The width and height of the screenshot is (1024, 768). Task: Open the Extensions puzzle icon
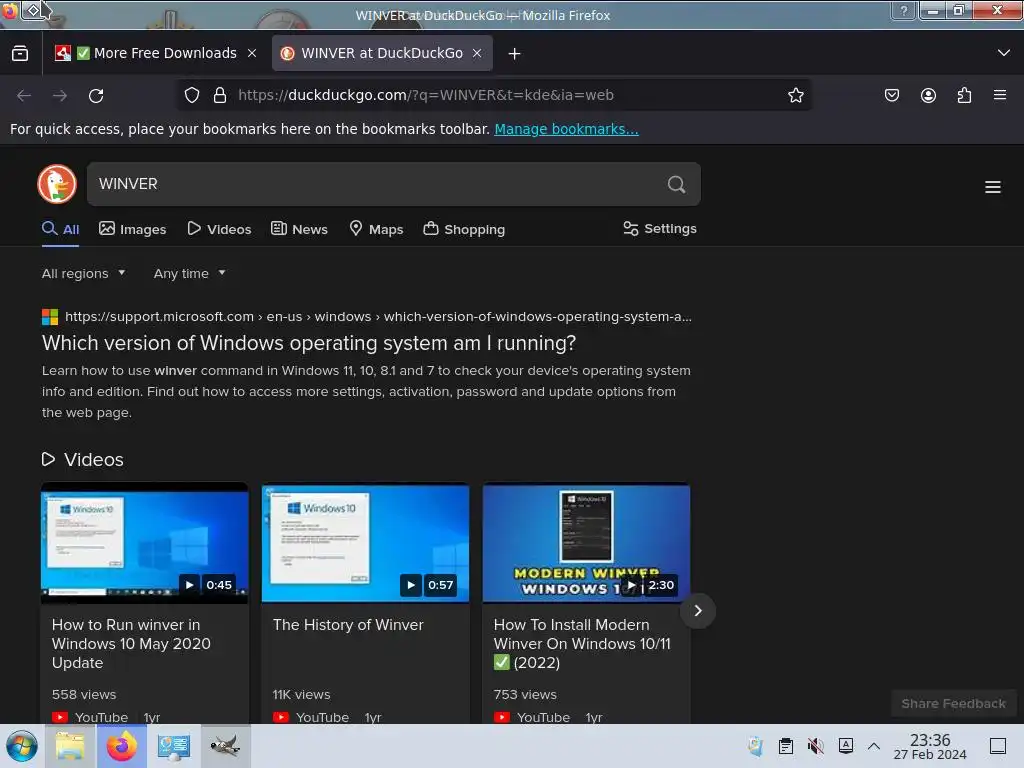coord(964,95)
